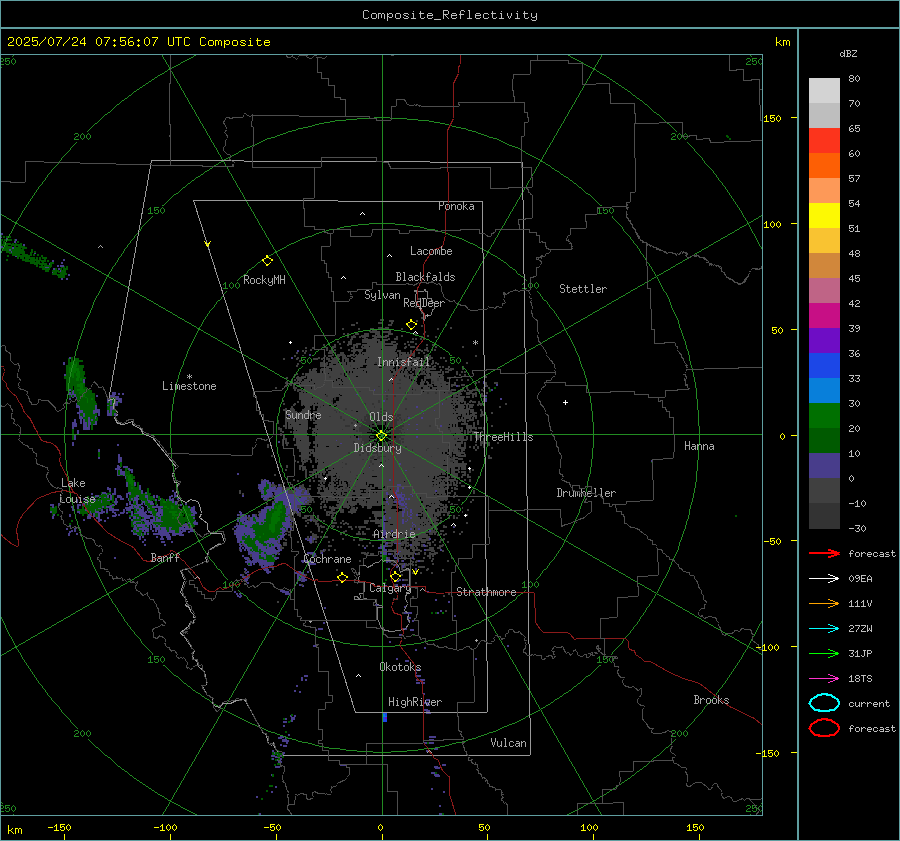Click the Okotoks label

point(400,666)
